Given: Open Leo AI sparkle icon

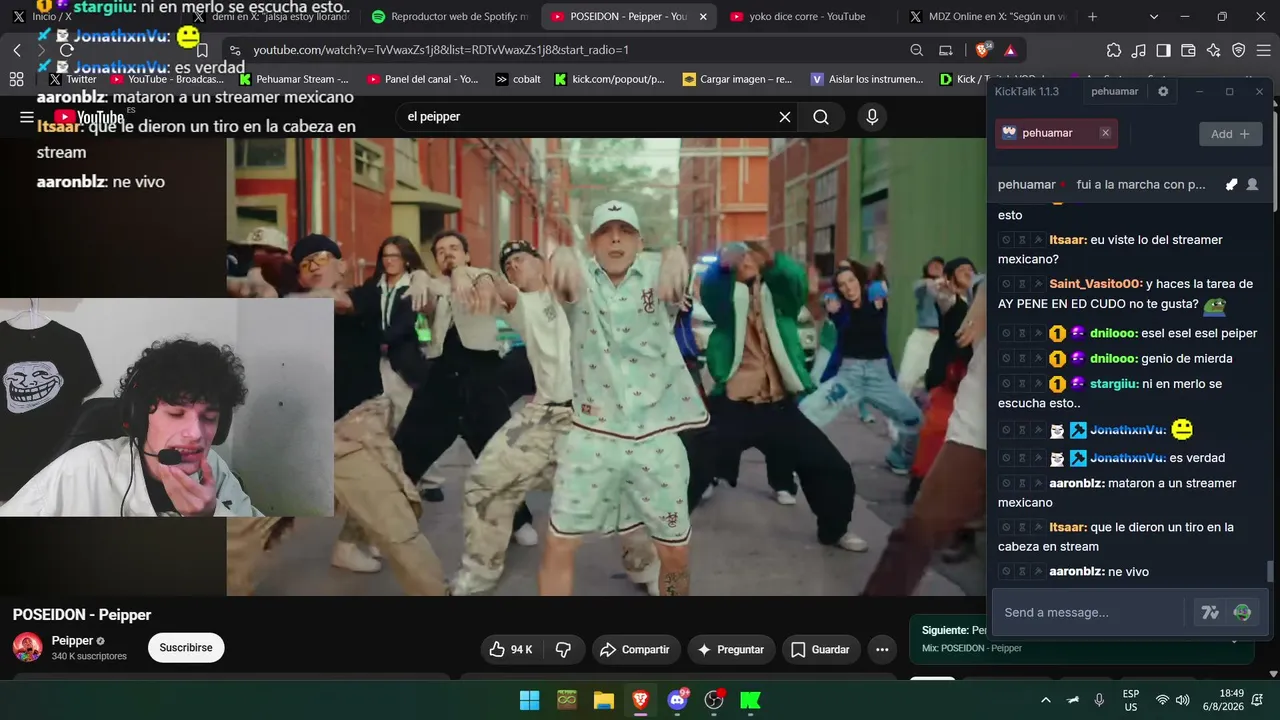Looking at the screenshot, I should click(1214, 50).
